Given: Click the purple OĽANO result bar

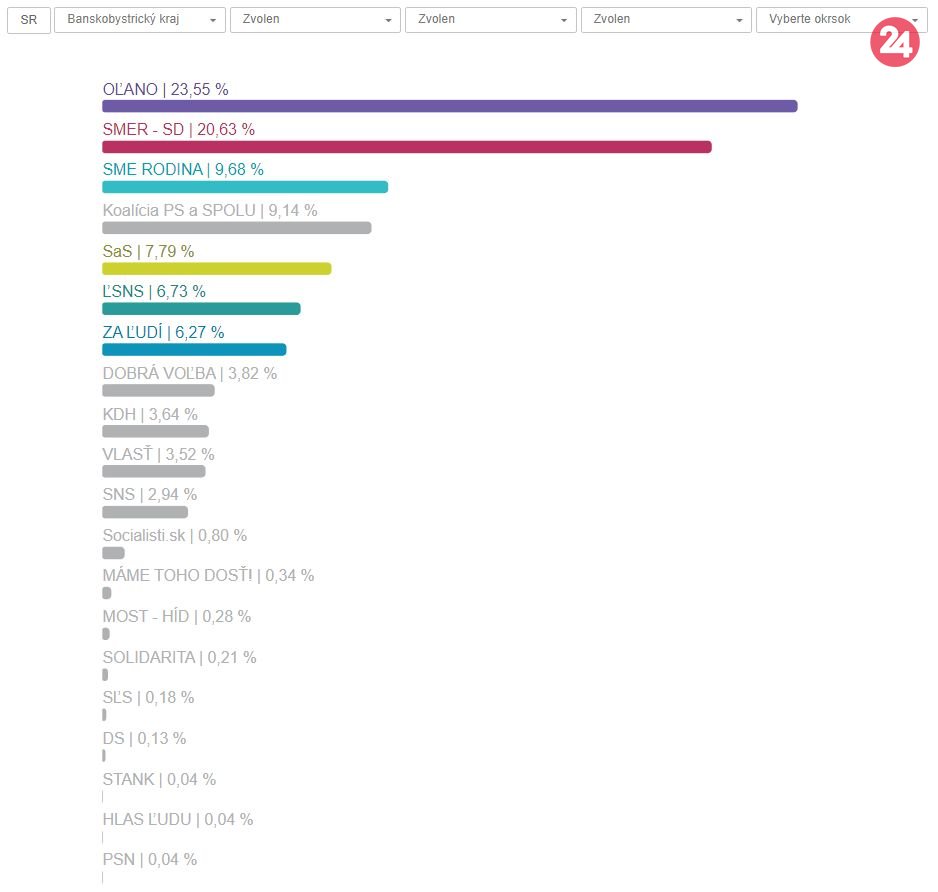Looking at the screenshot, I should 449,106.
